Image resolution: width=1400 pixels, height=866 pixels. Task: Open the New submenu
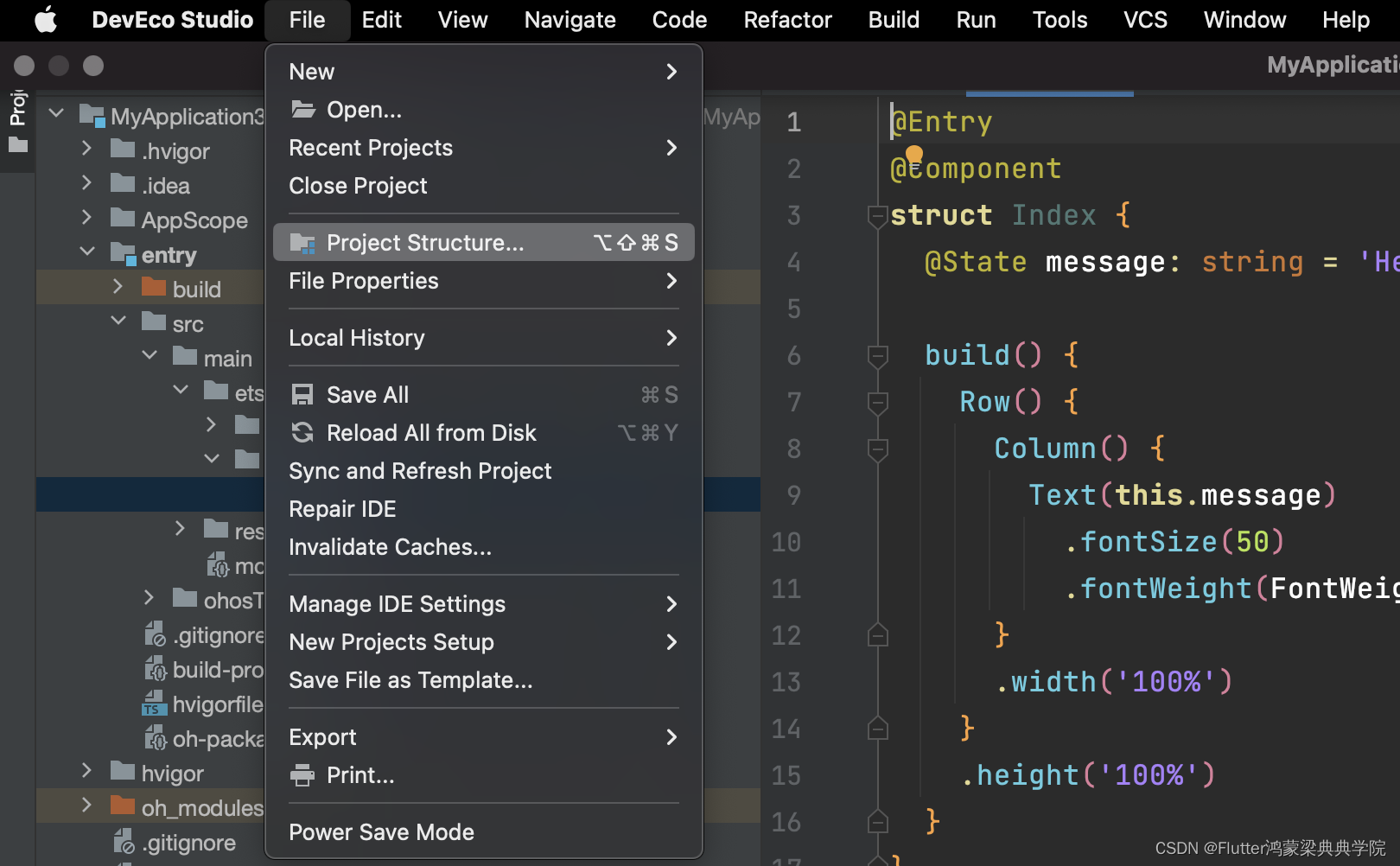coord(484,72)
